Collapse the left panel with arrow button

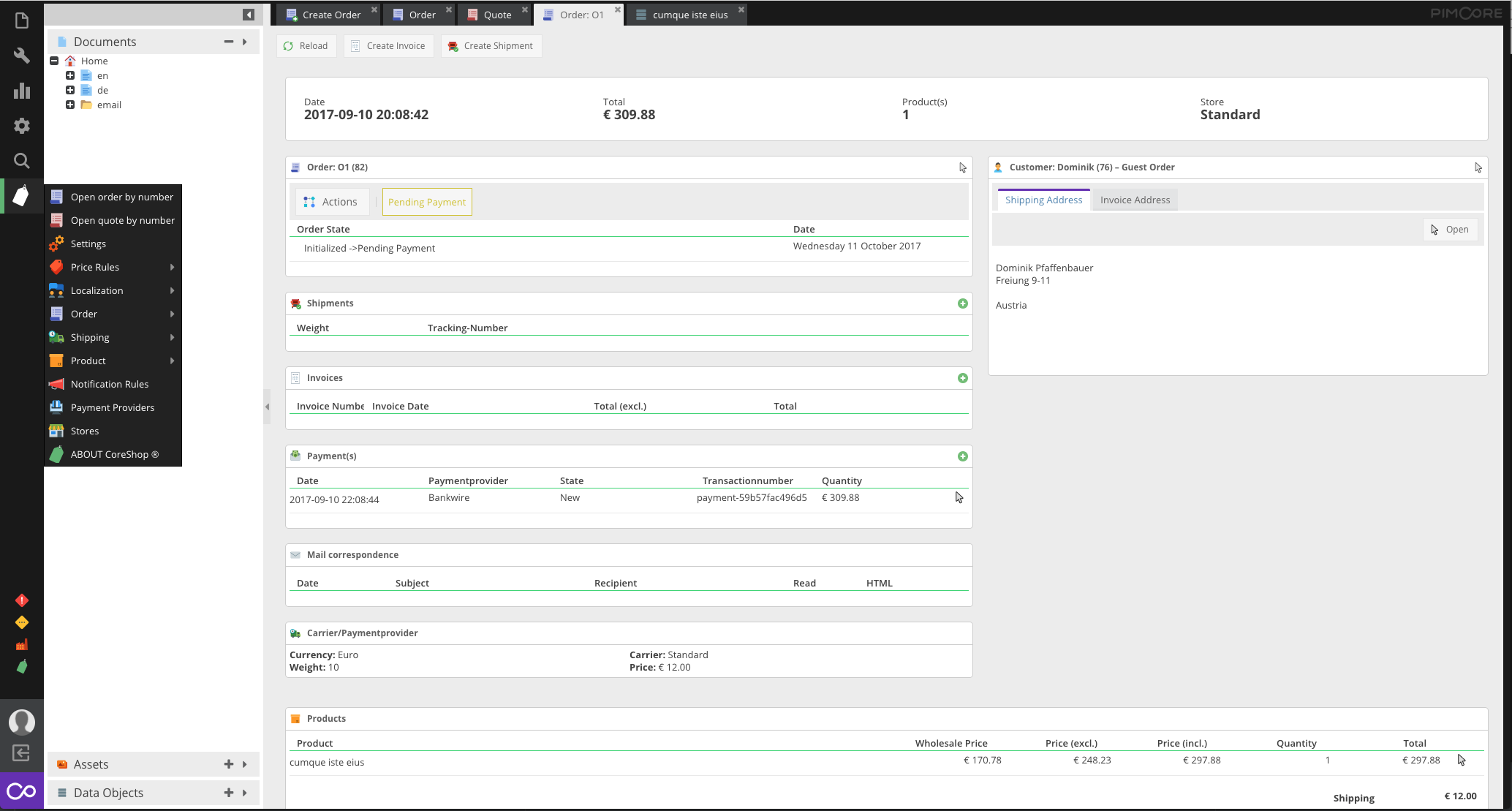click(249, 15)
